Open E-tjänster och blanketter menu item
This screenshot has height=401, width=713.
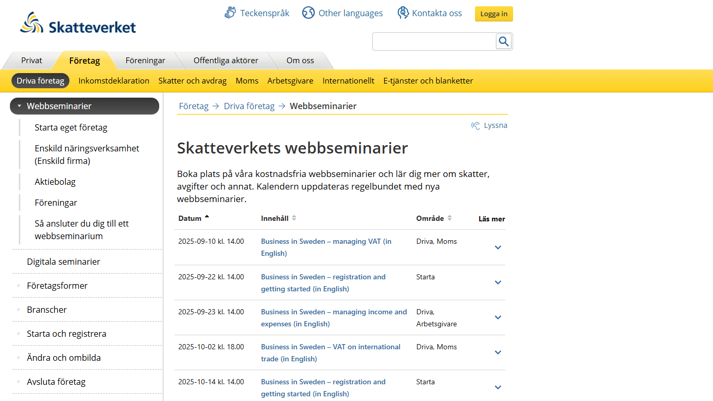tap(428, 81)
